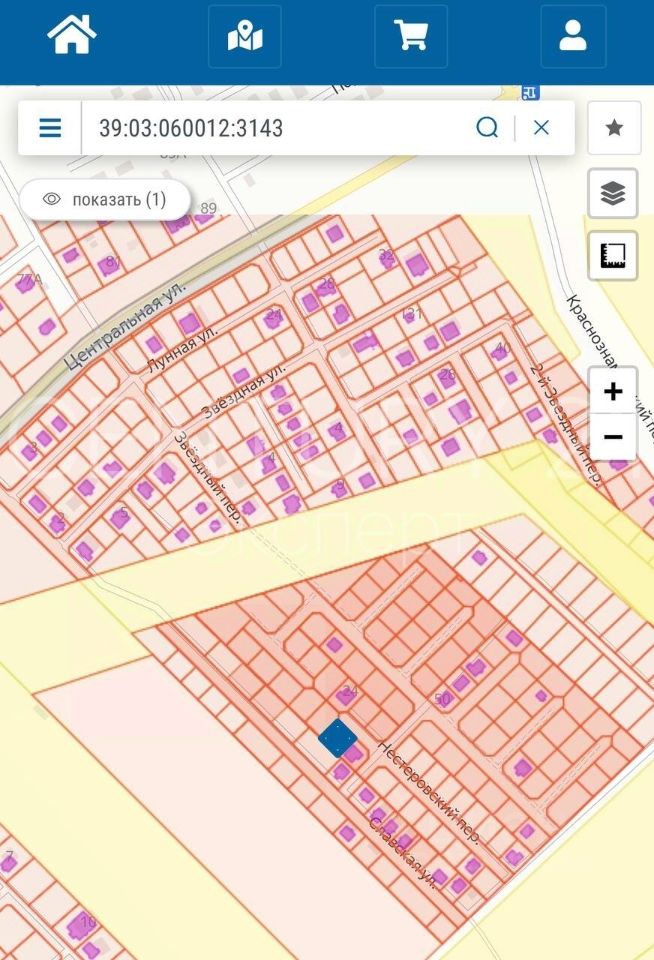Viewport: 654px width, 960px height.
Task: Run search with magnifier icon
Action: 487,127
